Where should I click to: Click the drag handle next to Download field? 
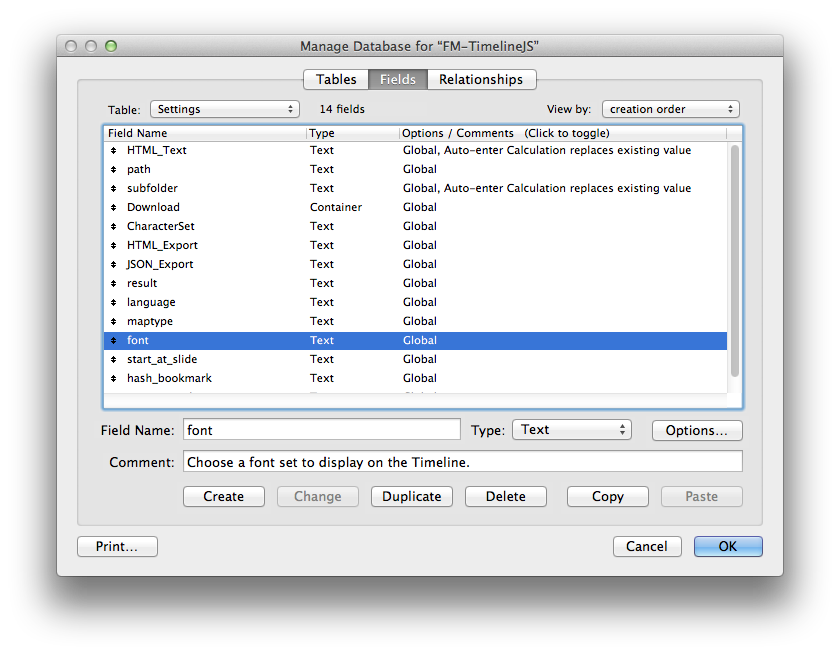(114, 208)
